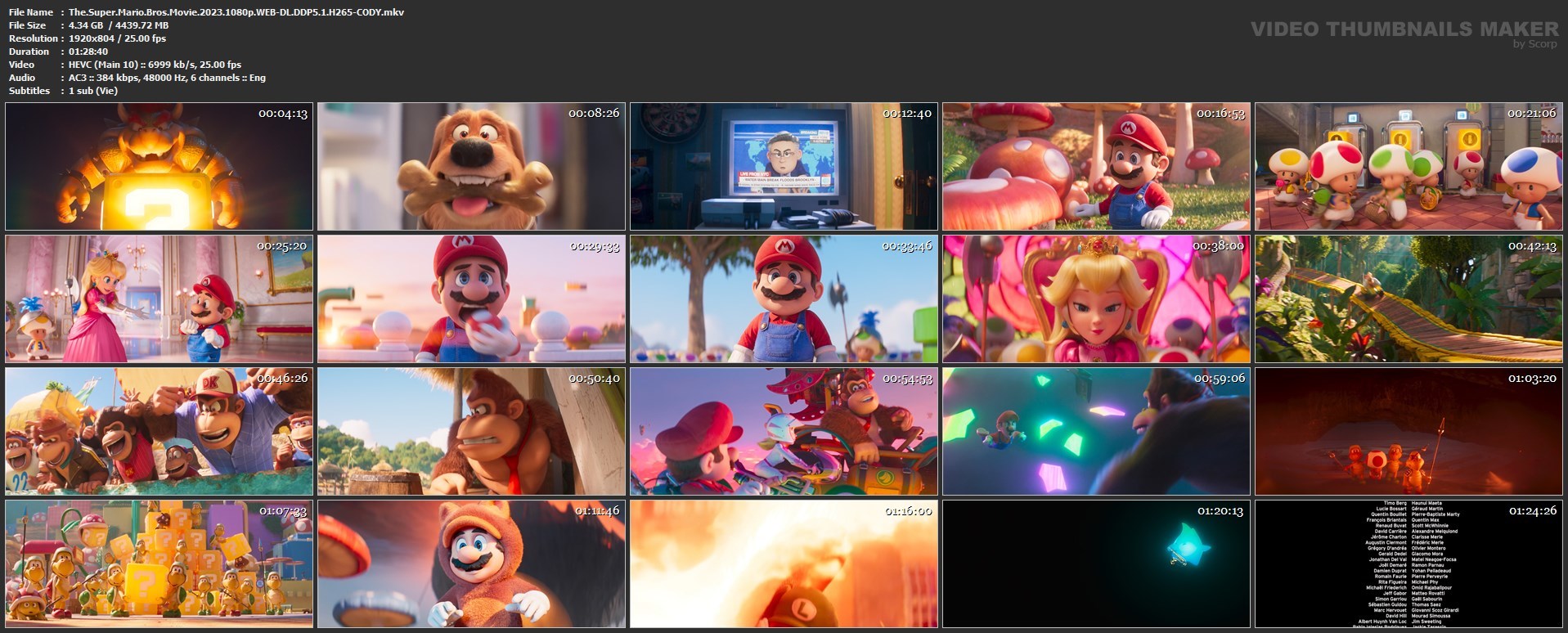Click the HEVC (Main 10) video info
This screenshot has height=633, width=1568.
click(155, 65)
